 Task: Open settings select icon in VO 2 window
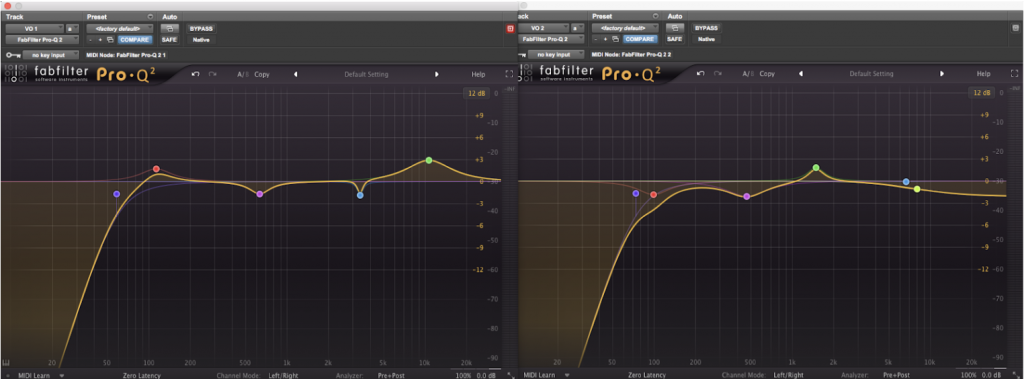click(616, 39)
